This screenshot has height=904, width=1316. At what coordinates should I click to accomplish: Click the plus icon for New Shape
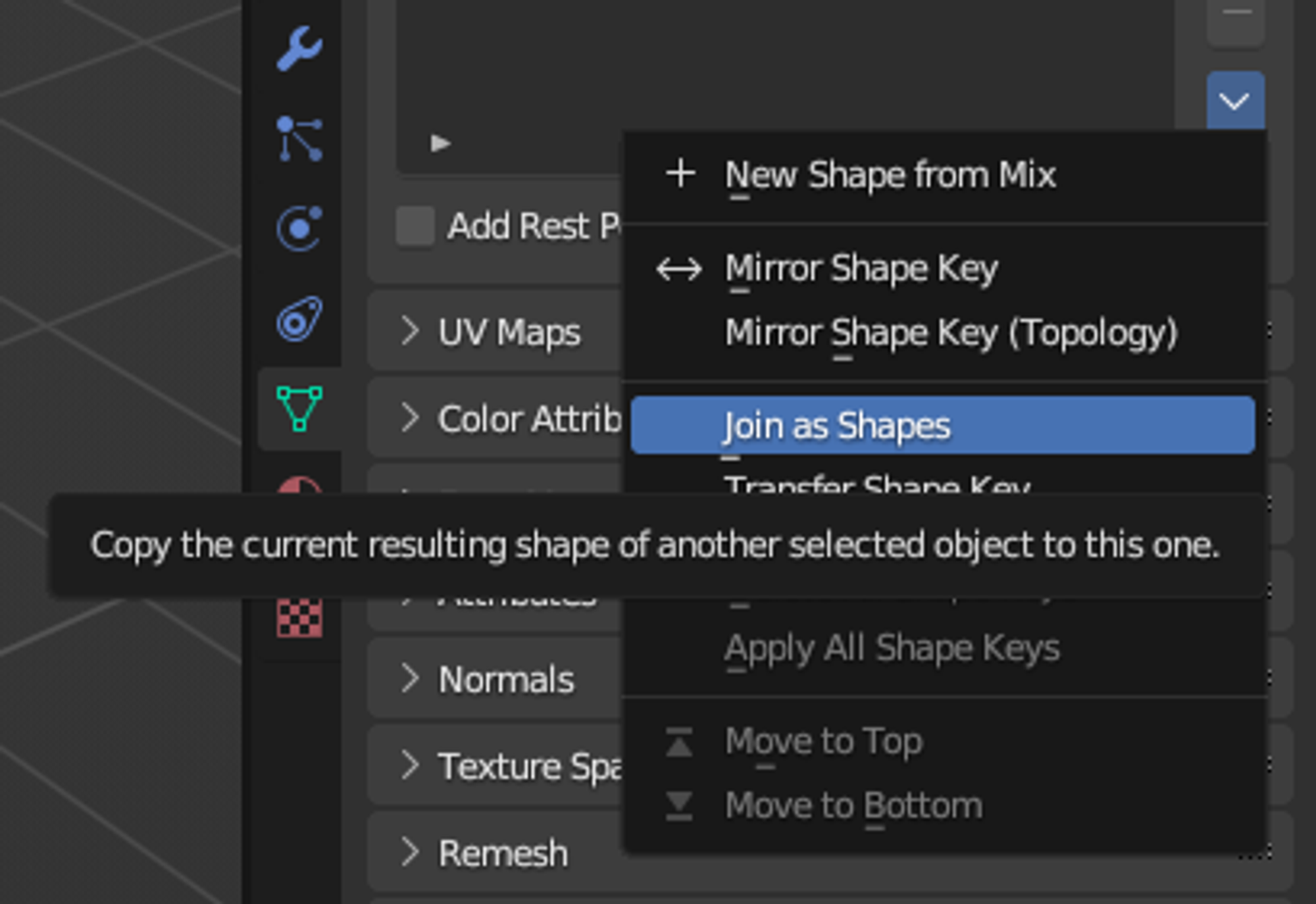point(680,174)
